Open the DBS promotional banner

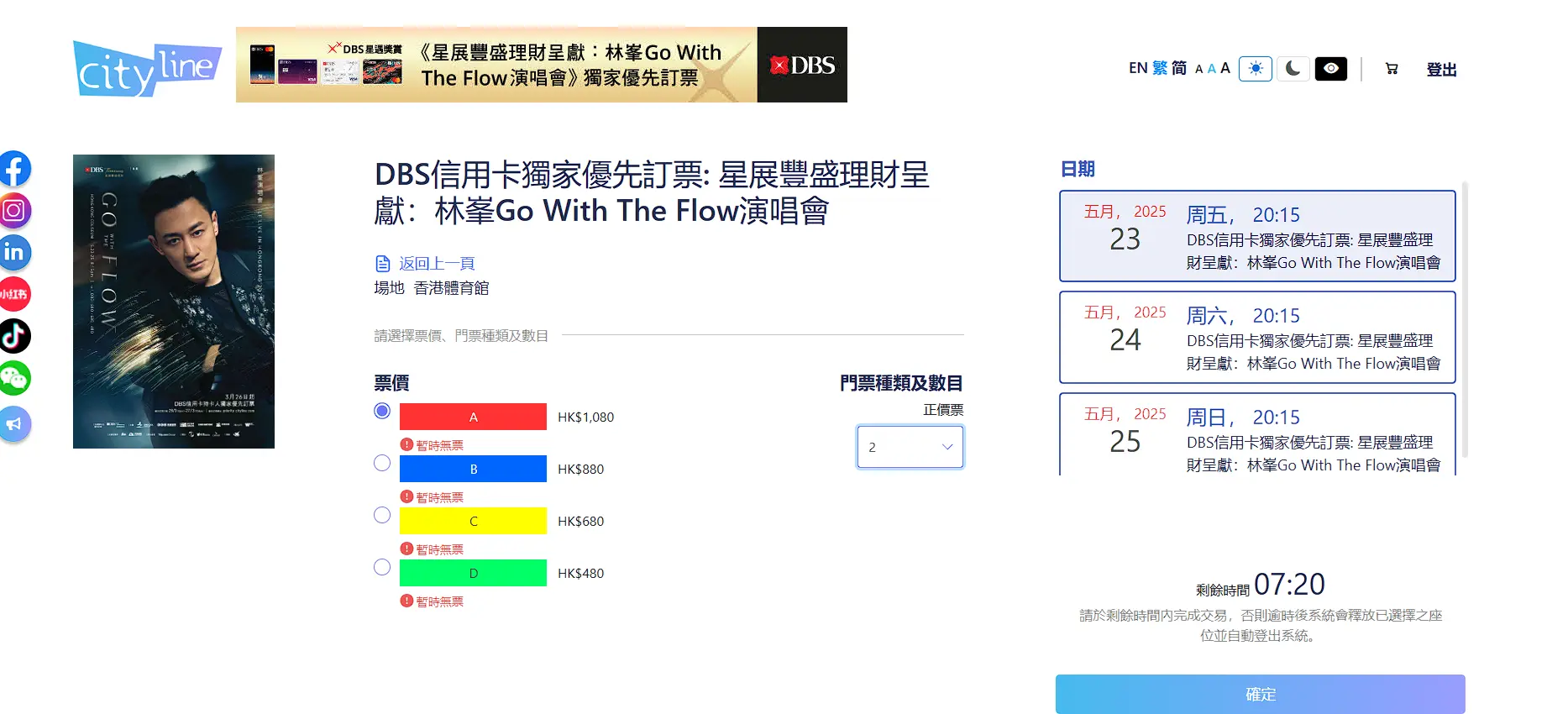(x=541, y=65)
